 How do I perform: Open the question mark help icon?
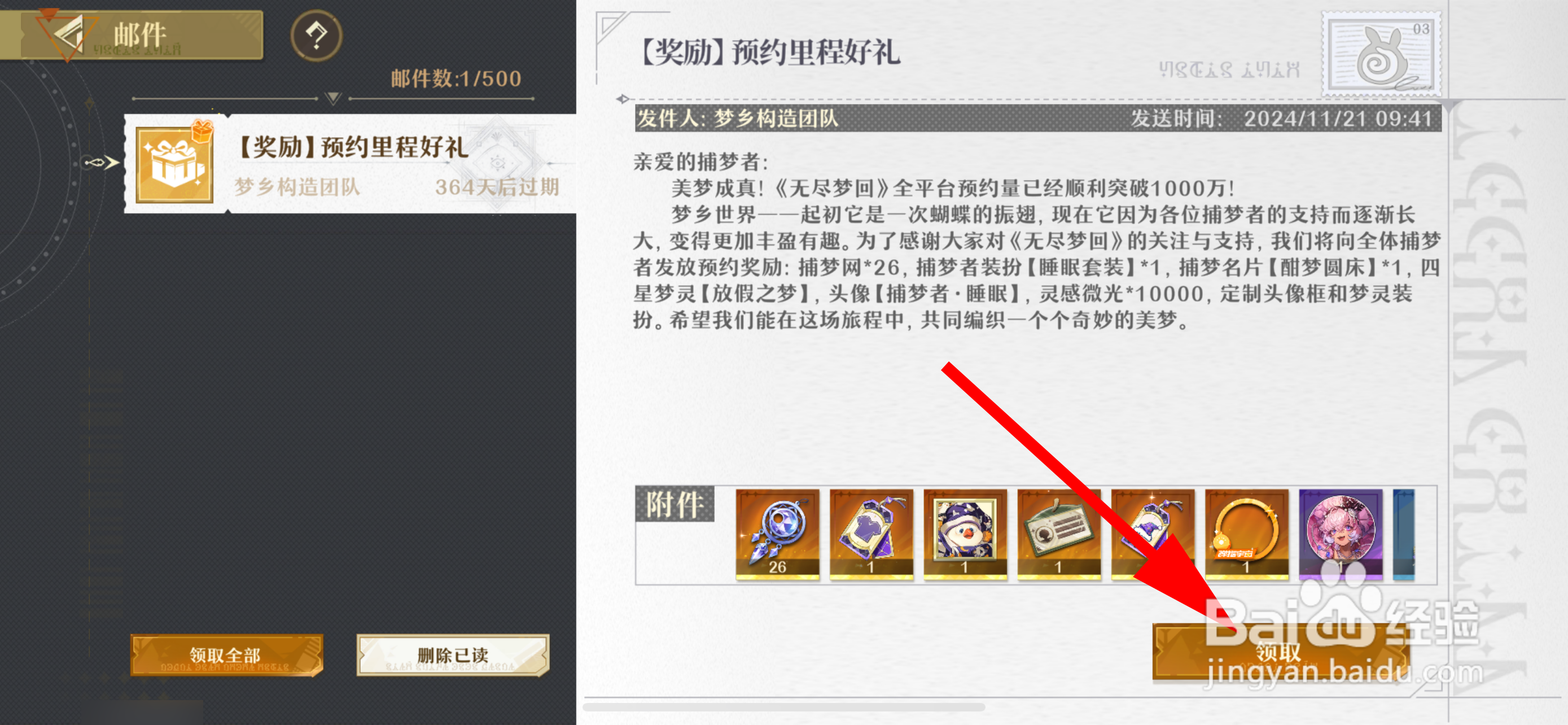point(316,36)
